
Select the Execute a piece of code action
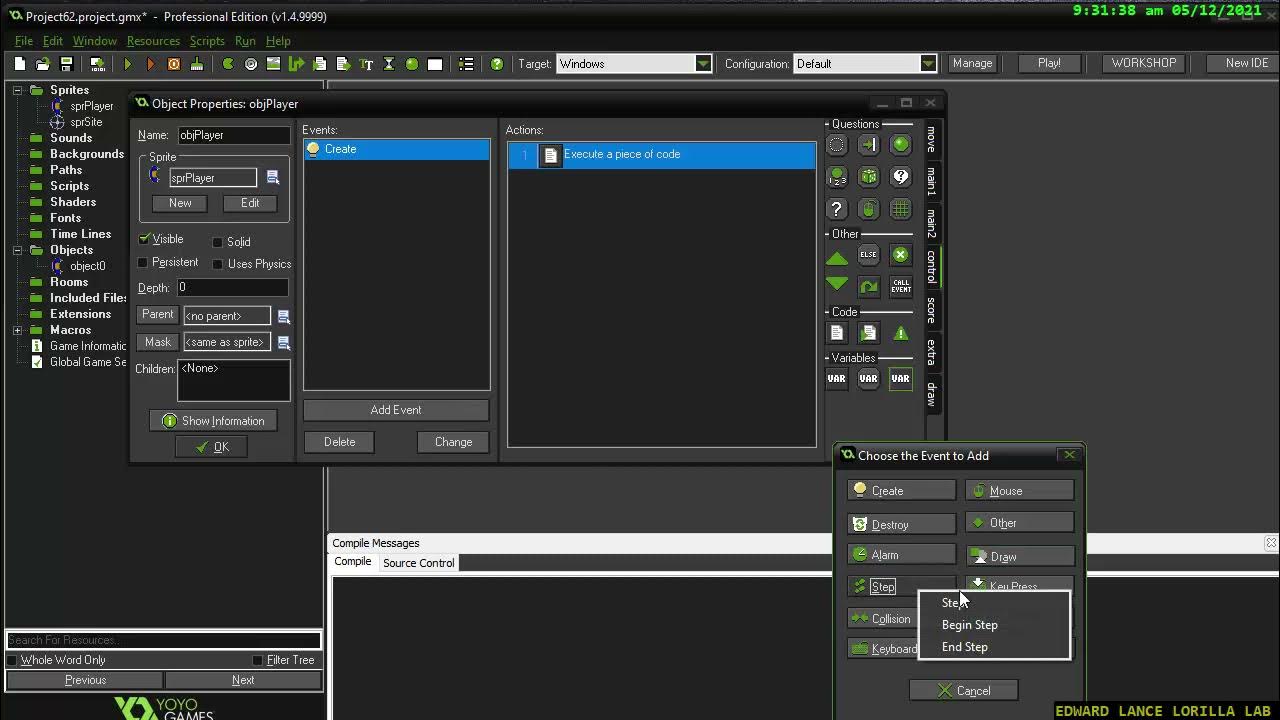click(662, 155)
